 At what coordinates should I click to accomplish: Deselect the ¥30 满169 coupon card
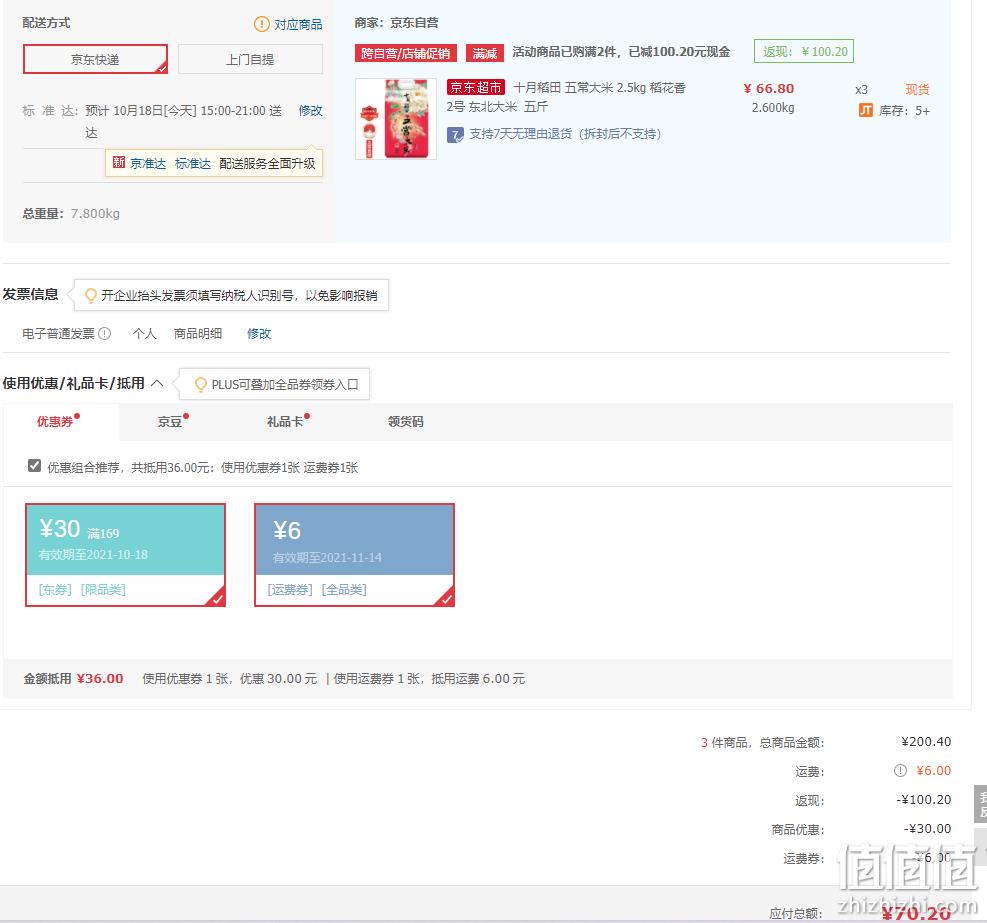(x=125, y=555)
